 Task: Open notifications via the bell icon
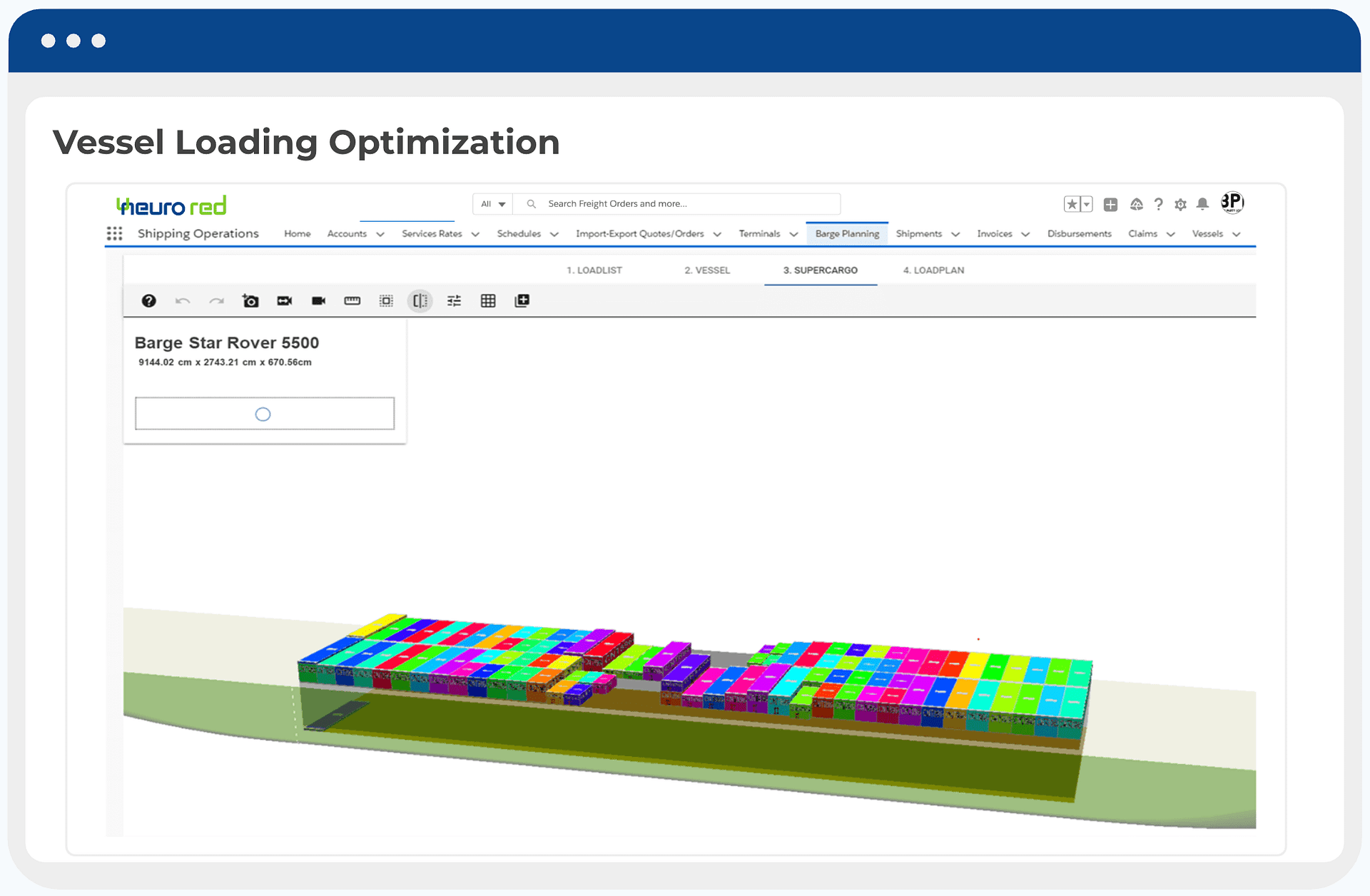pyautogui.click(x=1202, y=204)
